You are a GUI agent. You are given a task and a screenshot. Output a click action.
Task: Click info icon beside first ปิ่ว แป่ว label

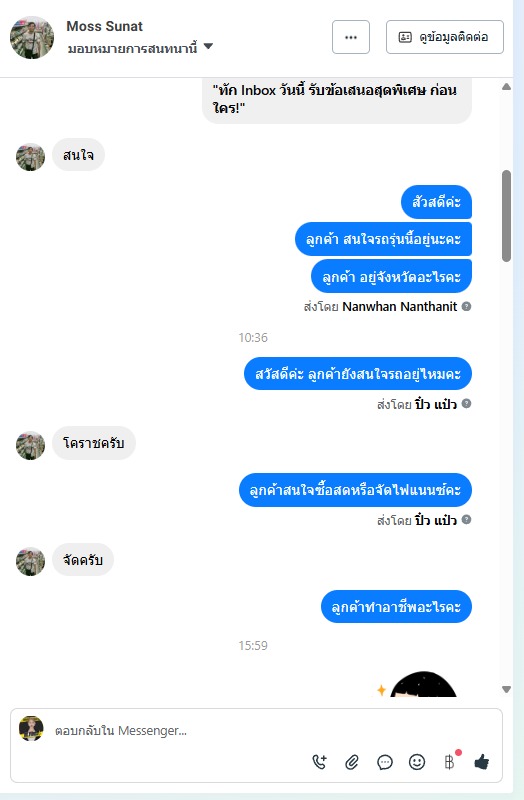click(x=466, y=404)
